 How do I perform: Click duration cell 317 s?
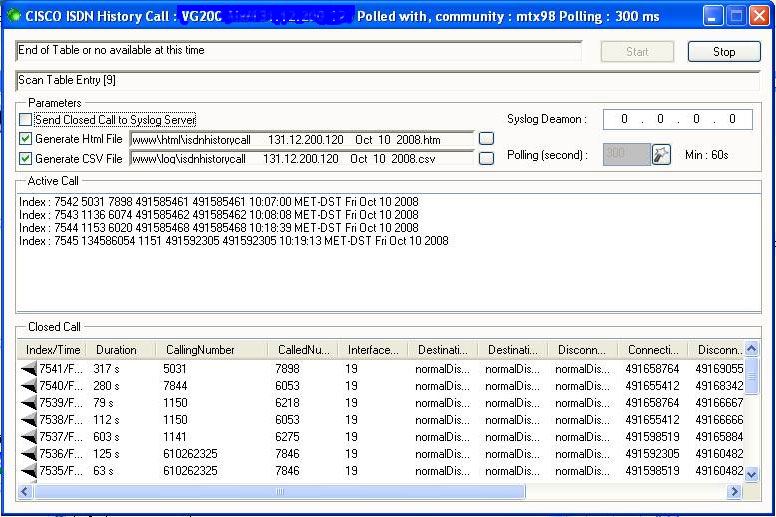106,369
